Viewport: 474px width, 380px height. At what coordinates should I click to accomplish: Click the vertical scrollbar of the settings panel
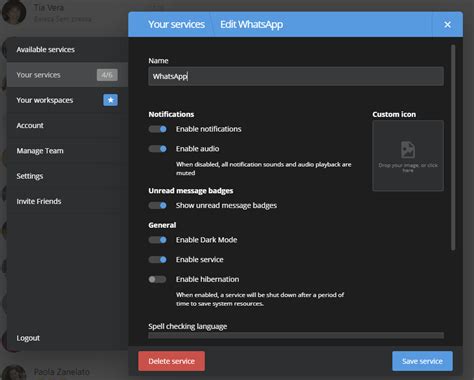[x=453, y=147]
